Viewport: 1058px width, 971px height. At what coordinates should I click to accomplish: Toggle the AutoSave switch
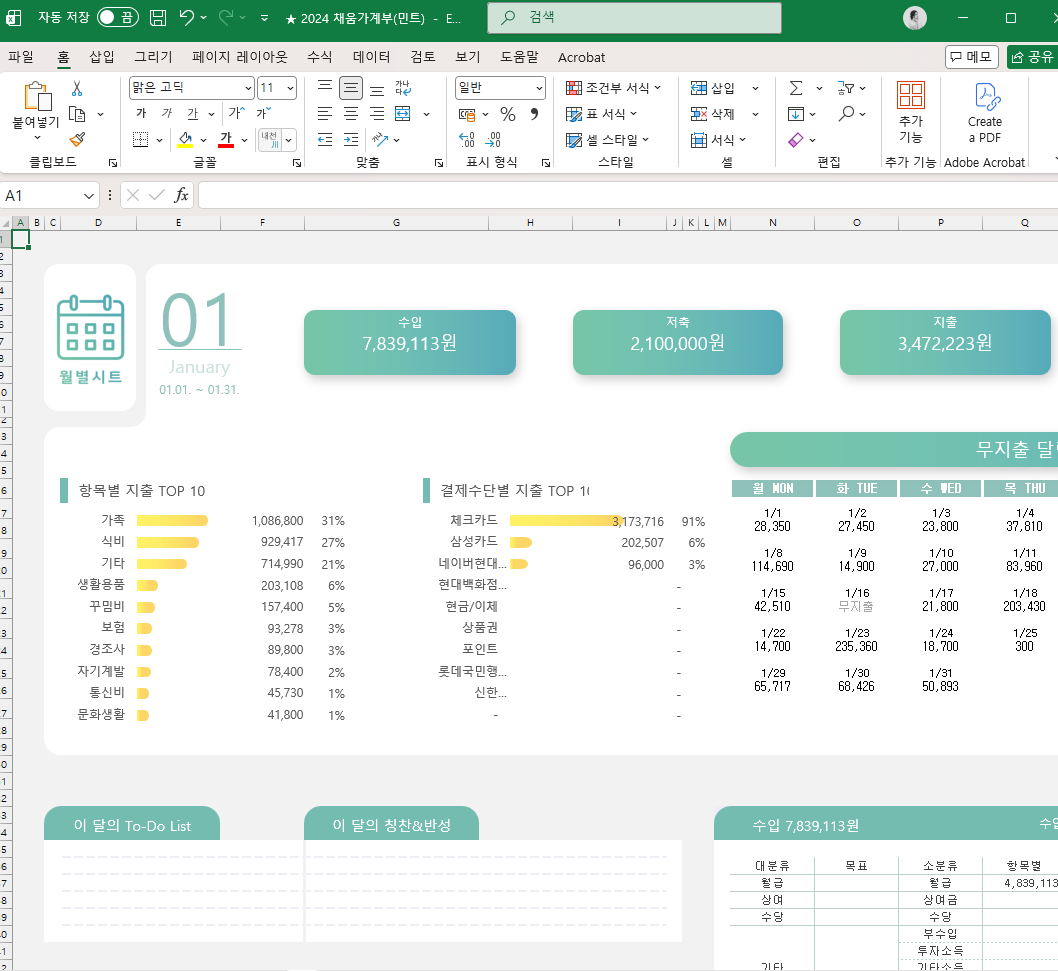coord(117,18)
